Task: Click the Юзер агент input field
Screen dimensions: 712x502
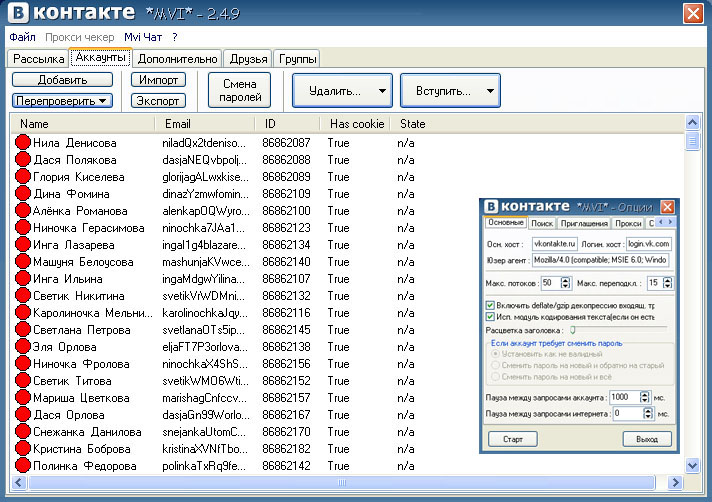Action: 600,260
